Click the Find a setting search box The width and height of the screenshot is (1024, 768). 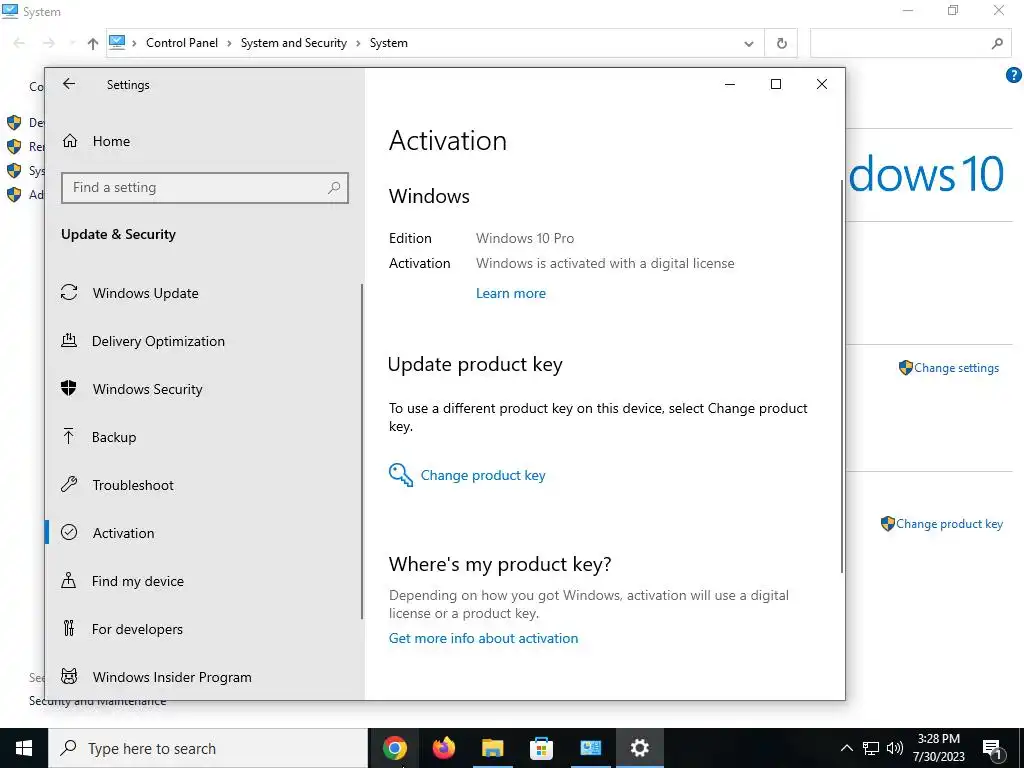(x=204, y=188)
